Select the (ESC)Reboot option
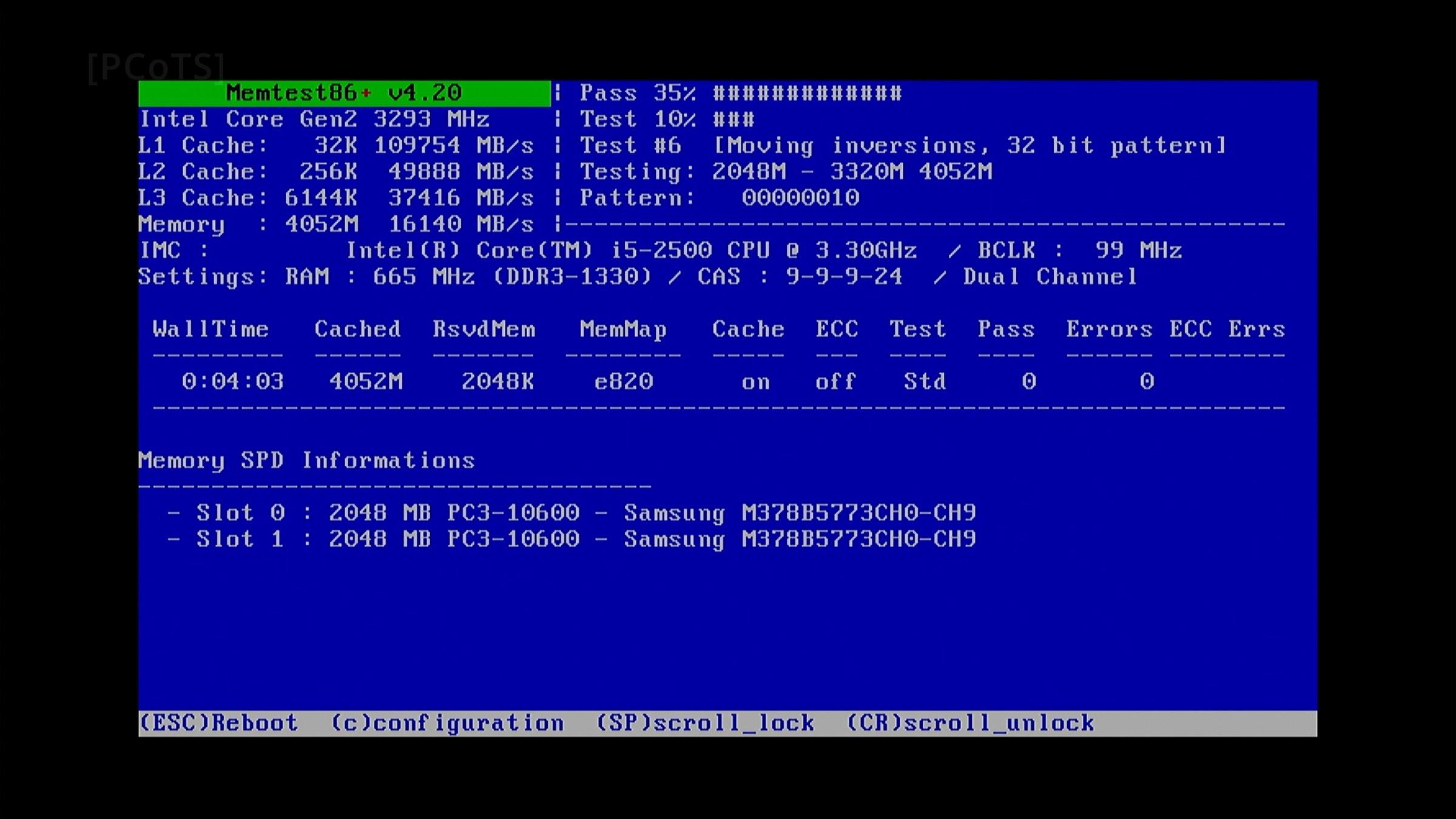 (x=218, y=723)
